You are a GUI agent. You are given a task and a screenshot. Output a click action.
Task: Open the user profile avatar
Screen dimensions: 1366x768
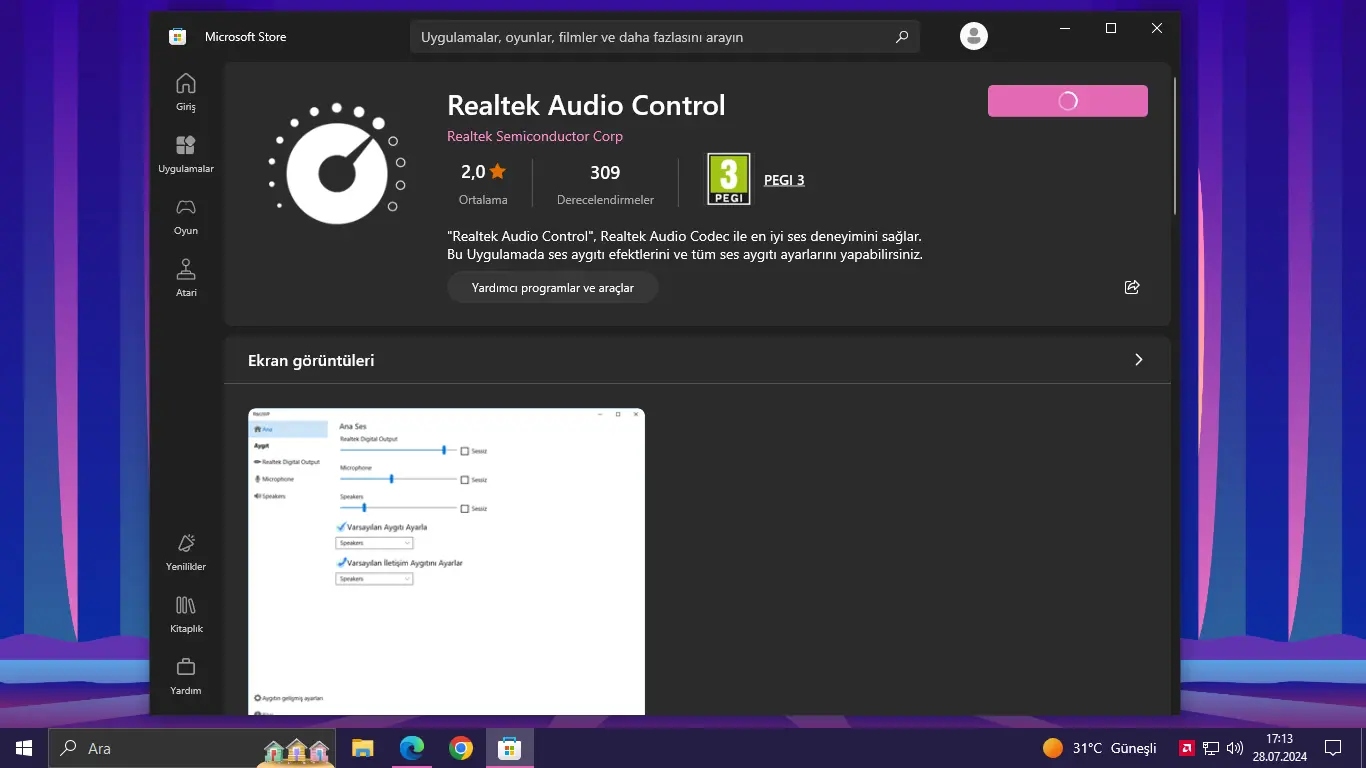[974, 36]
